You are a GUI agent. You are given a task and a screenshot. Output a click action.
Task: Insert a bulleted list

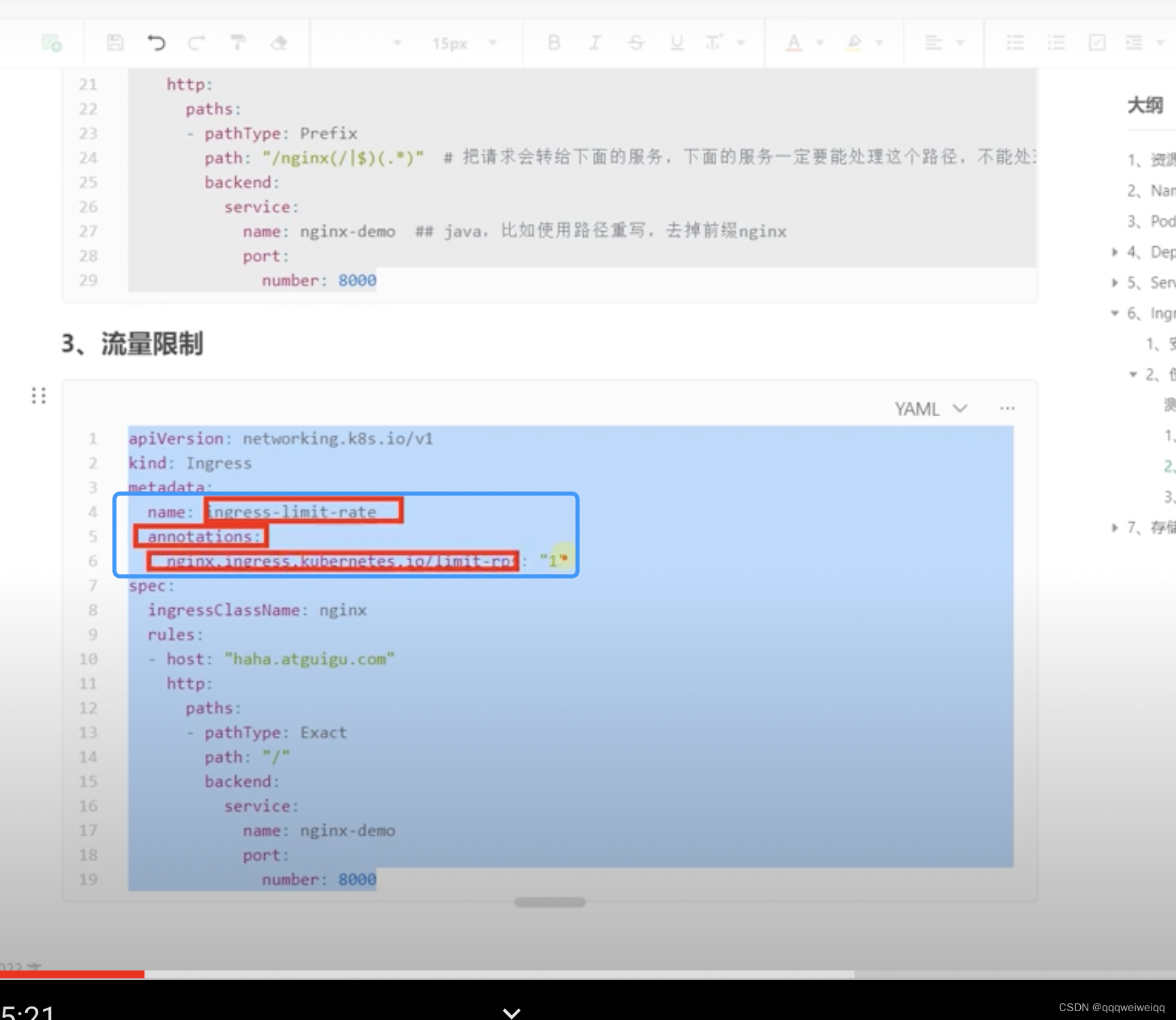1016,43
